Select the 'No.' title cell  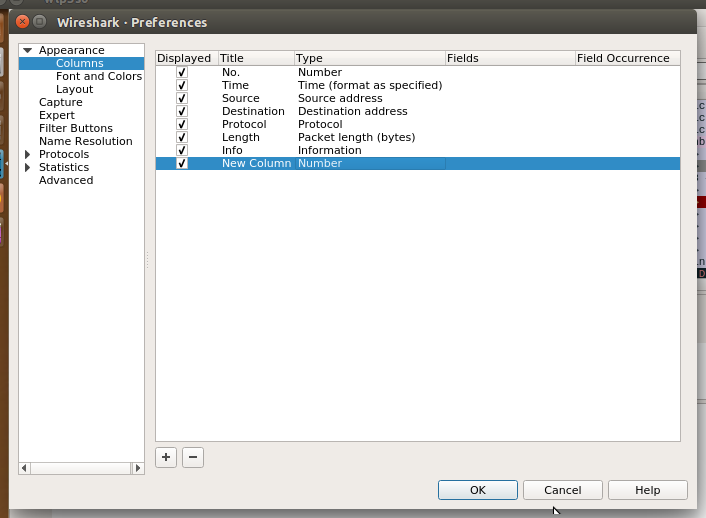[231, 72]
